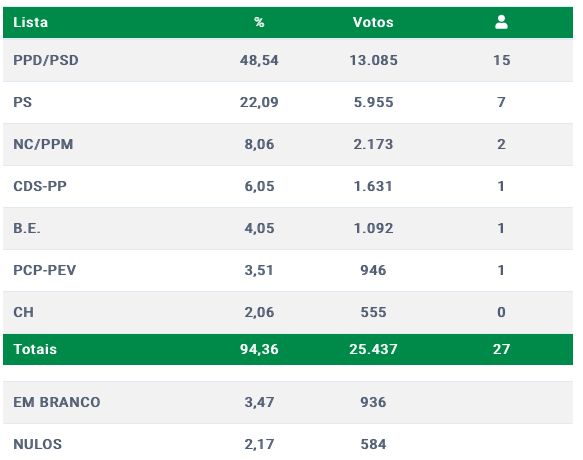Viewport: 583px width, 460px height.
Task: Click the 936 blank votes value
Action: tap(373, 402)
